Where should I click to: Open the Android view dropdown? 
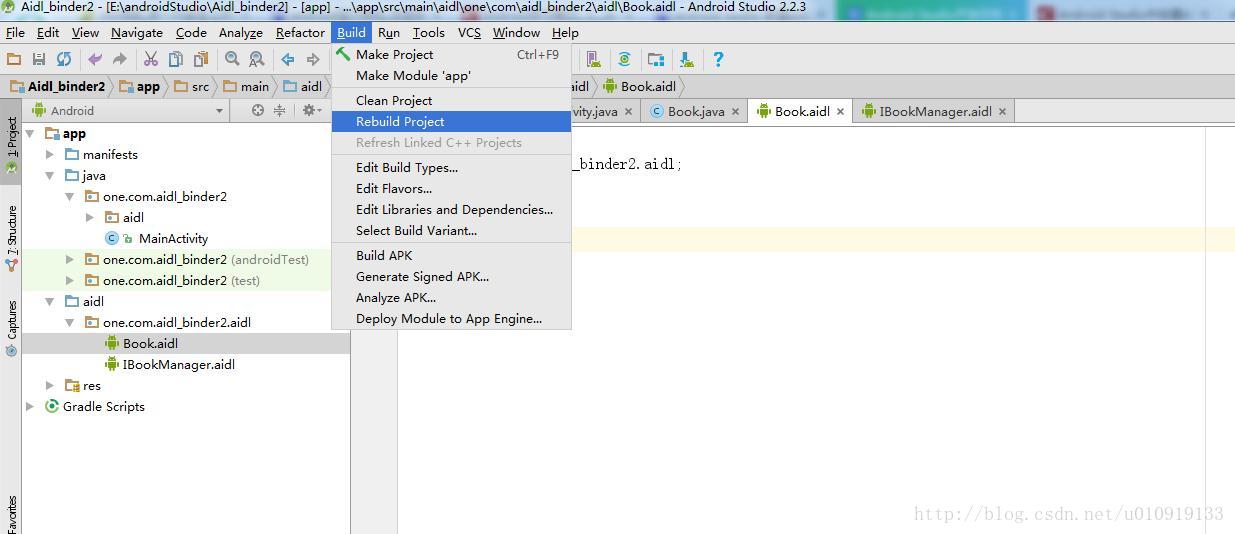point(128,110)
